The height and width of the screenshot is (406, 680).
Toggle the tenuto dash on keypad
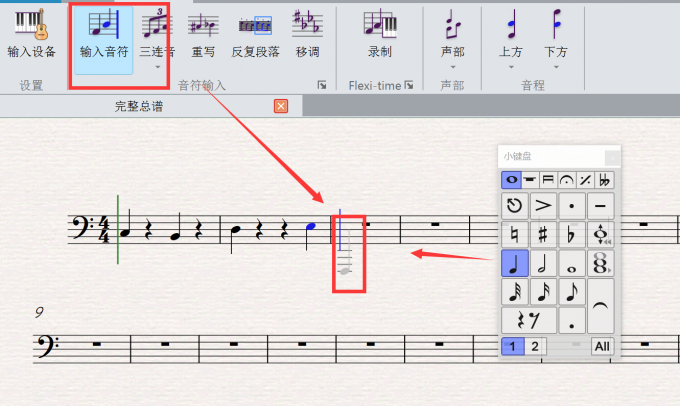[601, 206]
